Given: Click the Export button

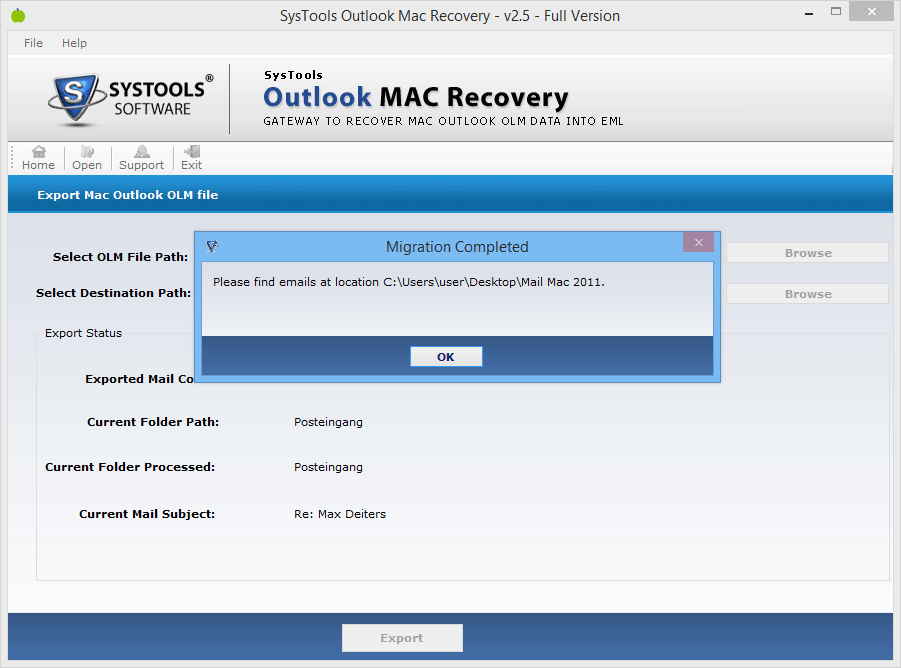Looking at the screenshot, I should coord(402,638).
